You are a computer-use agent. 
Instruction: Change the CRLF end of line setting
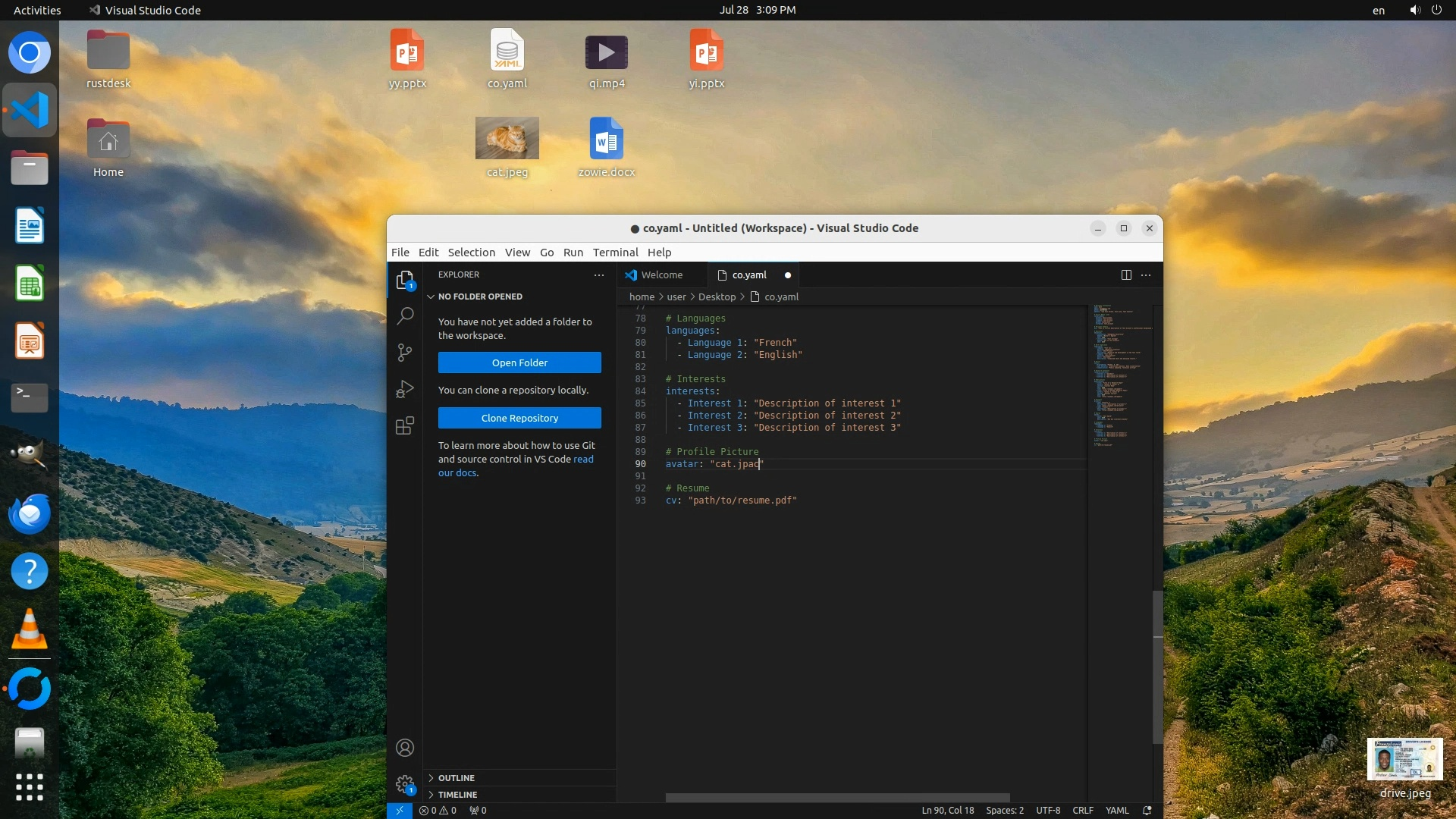point(1082,811)
